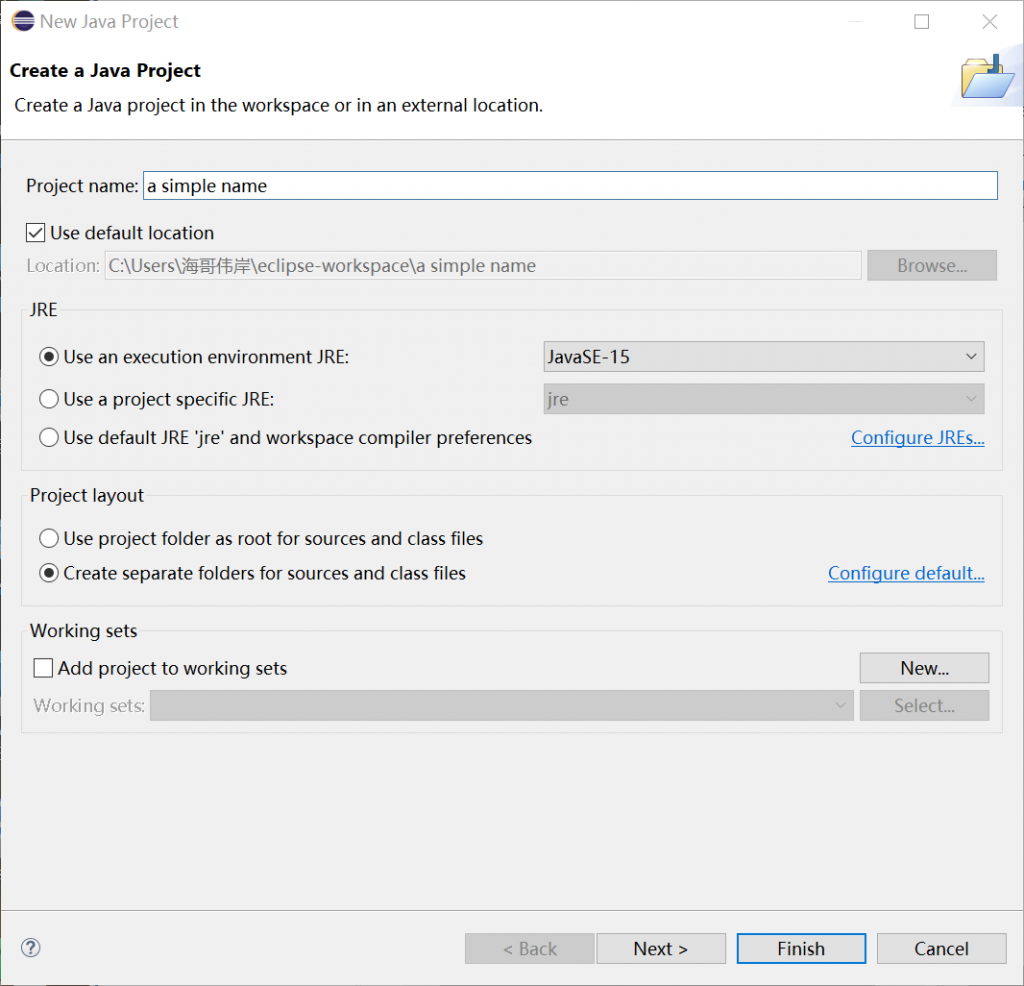Viewport: 1024px width, 986px height.
Task: Click the Browse... button
Action: pos(932,266)
